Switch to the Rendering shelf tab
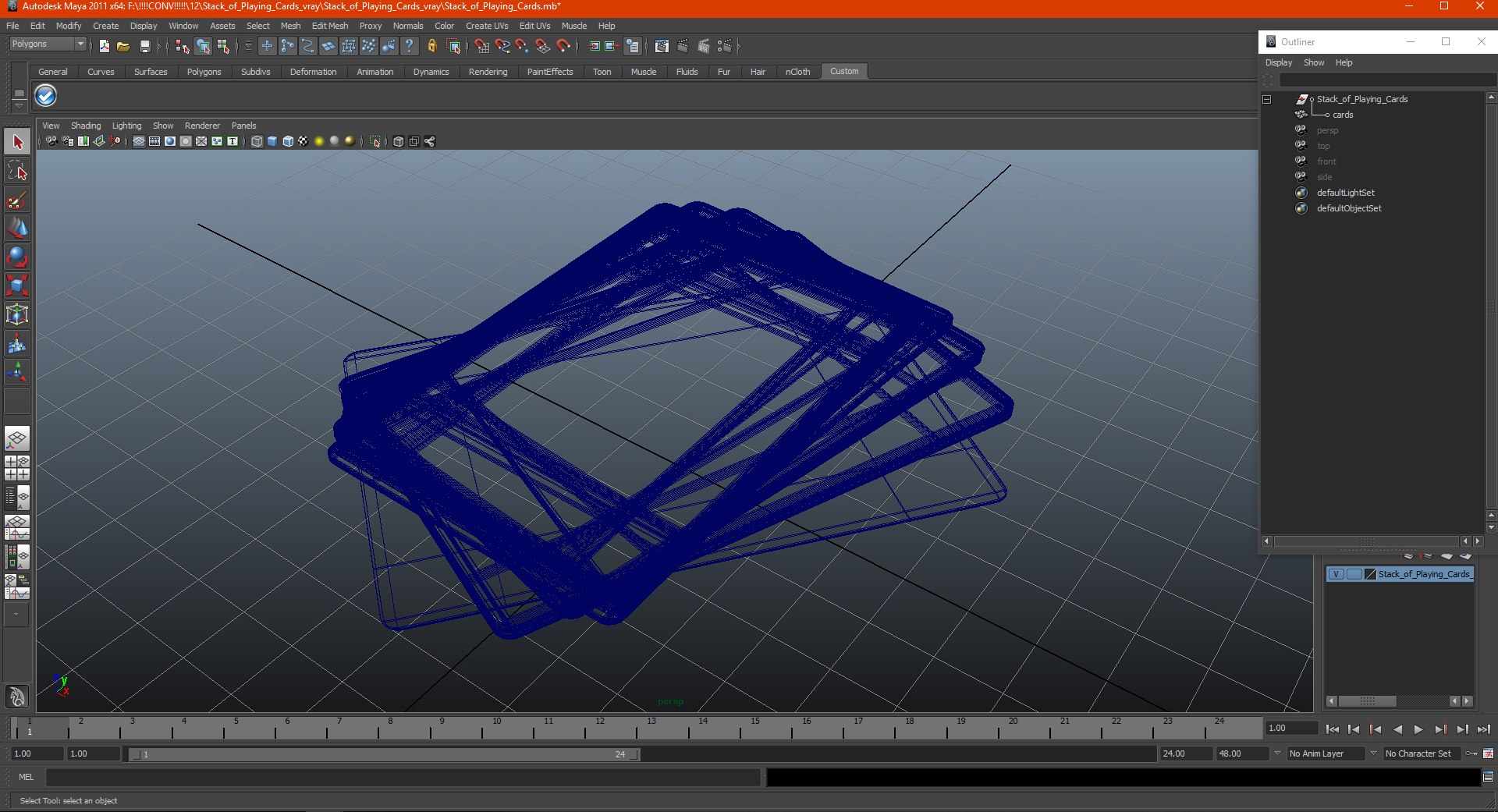The height and width of the screenshot is (812, 1498). (x=488, y=72)
